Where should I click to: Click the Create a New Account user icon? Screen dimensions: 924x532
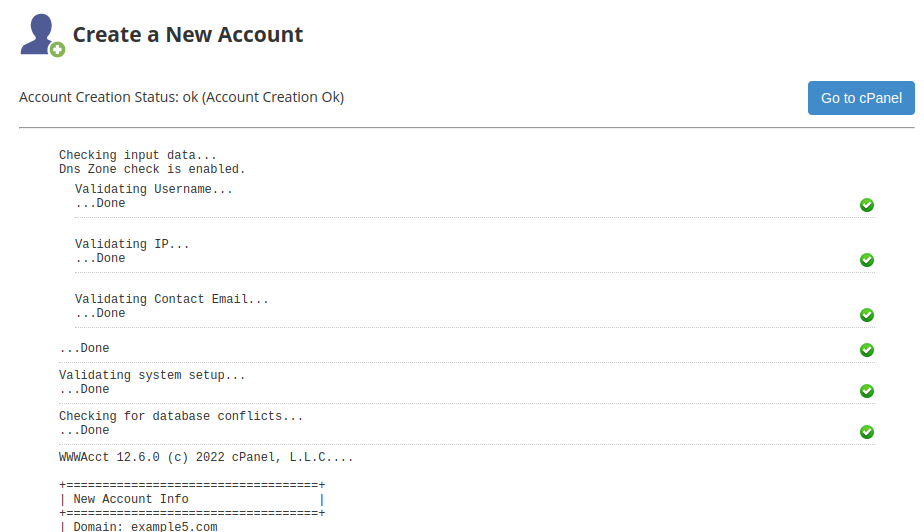pos(42,35)
